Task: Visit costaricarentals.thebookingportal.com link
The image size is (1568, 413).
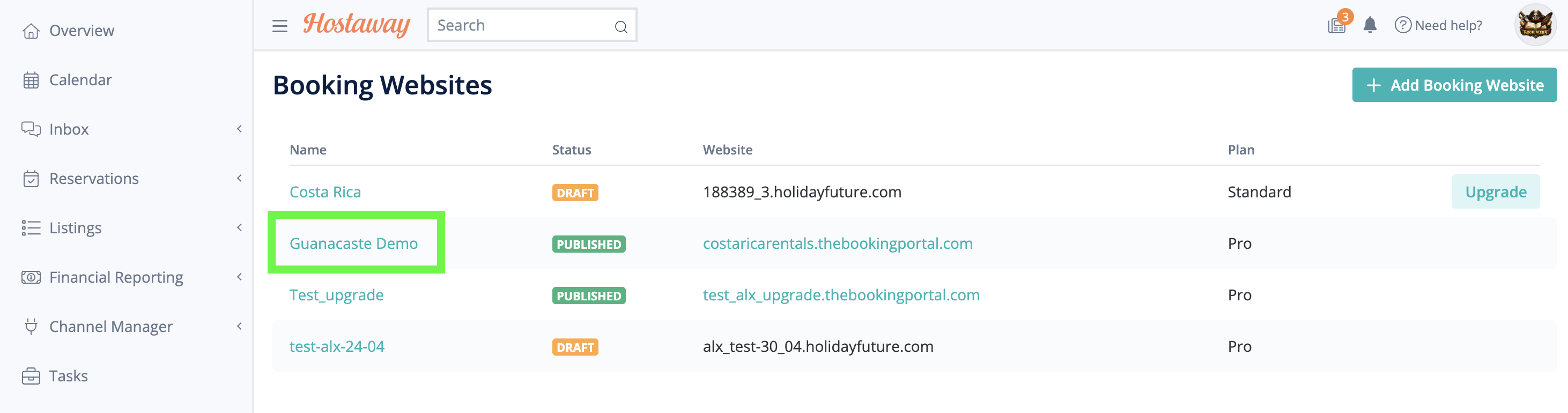Action: tap(838, 244)
